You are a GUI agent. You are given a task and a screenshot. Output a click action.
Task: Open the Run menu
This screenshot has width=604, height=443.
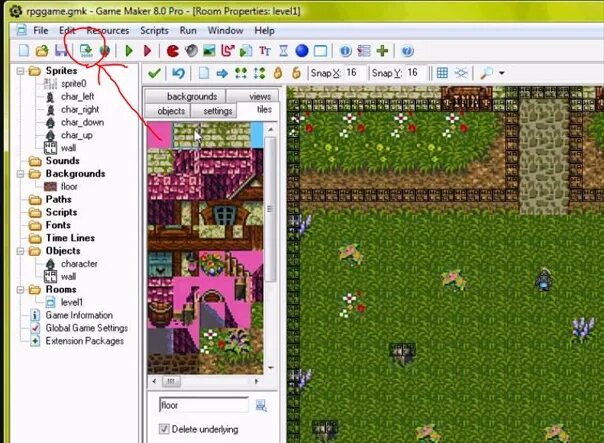(188, 30)
